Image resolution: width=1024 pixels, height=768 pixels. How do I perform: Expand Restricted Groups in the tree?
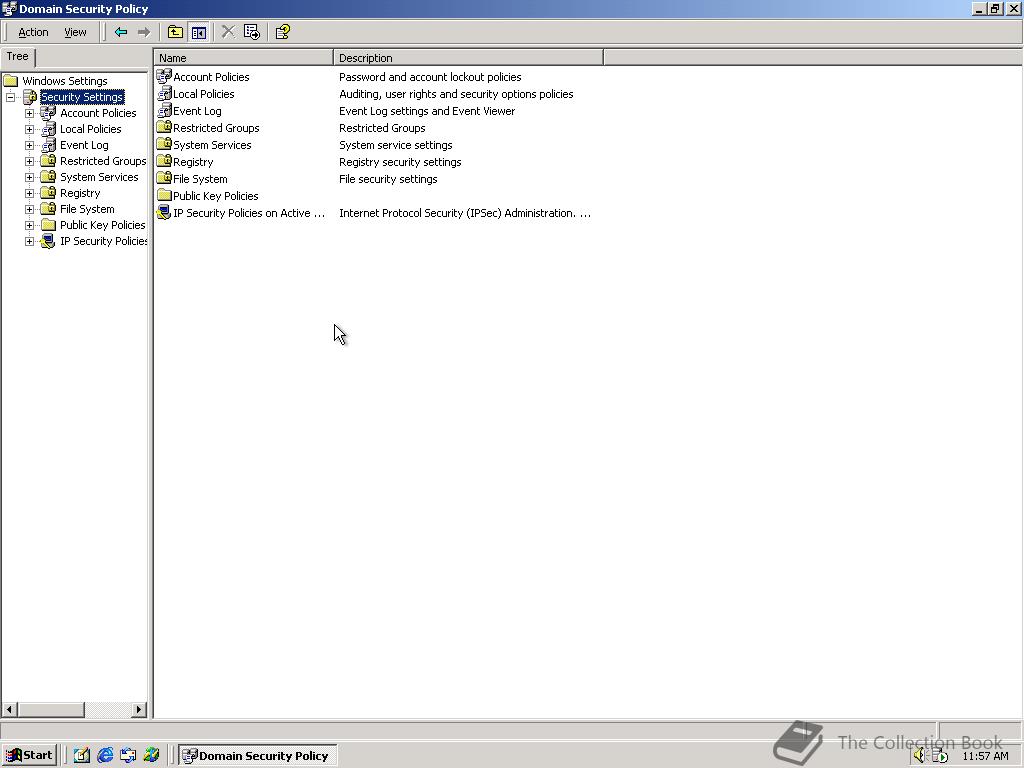29,161
